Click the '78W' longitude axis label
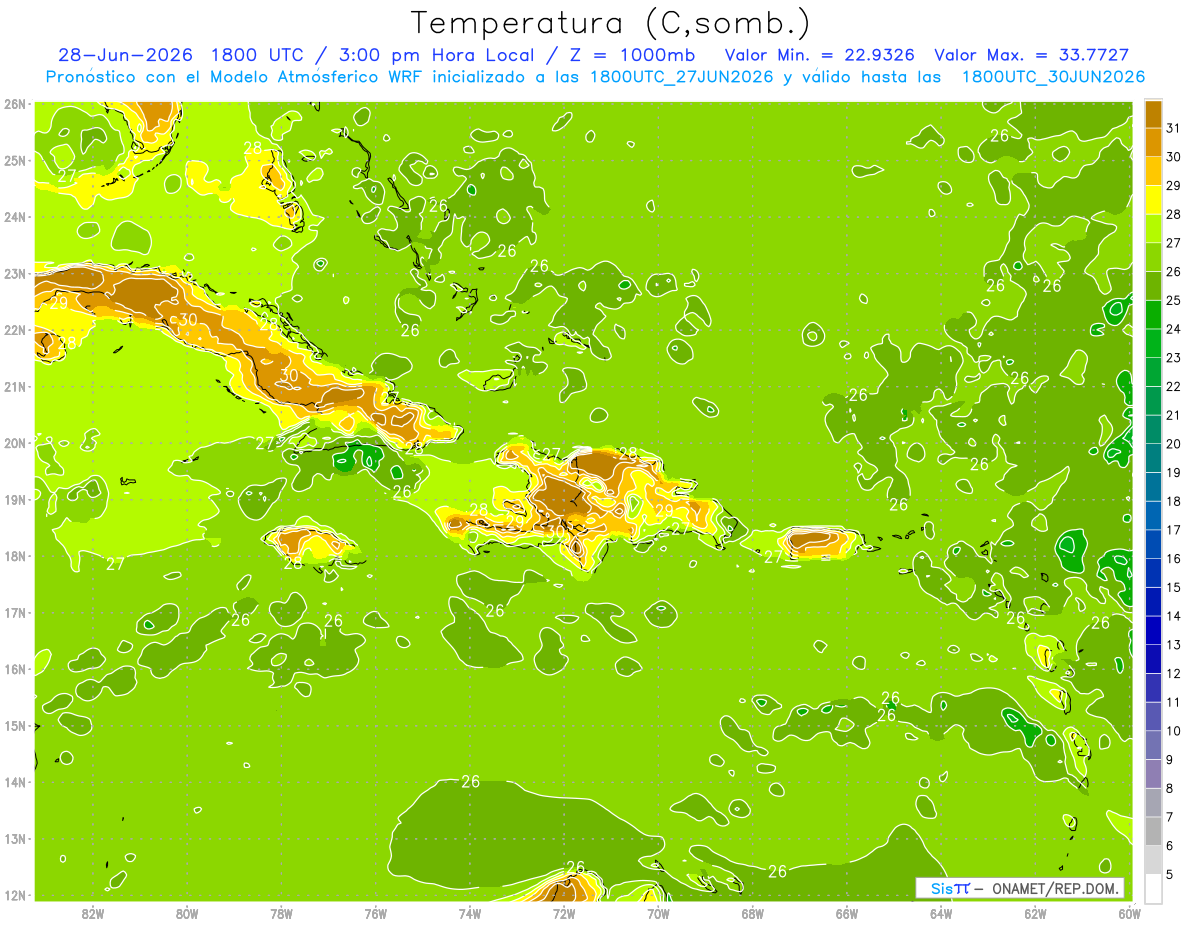The image size is (1200, 927). (281, 912)
